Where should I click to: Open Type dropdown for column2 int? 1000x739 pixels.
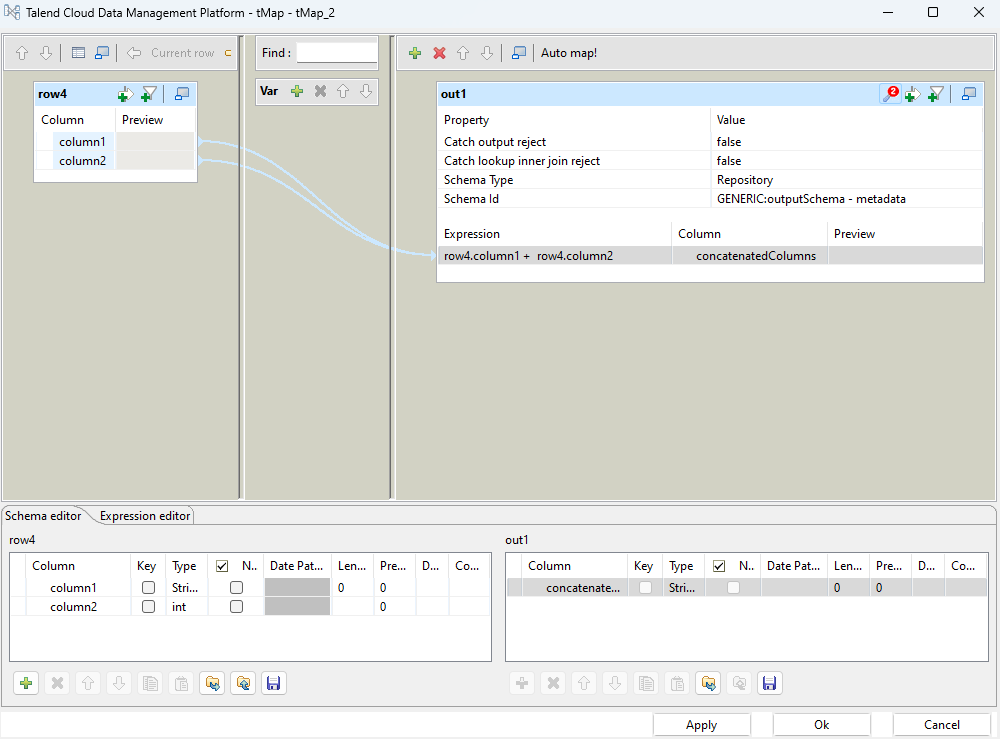pos(184,607)
